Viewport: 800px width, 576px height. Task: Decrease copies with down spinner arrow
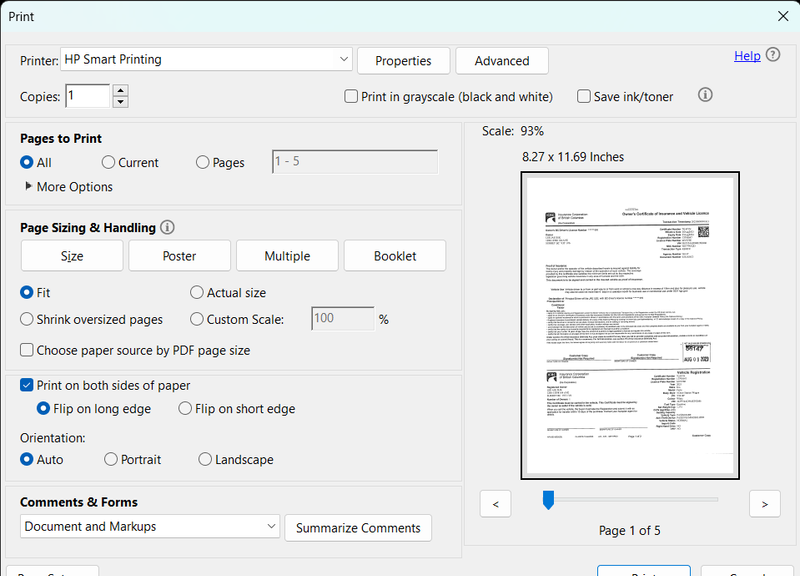(120, 102)
